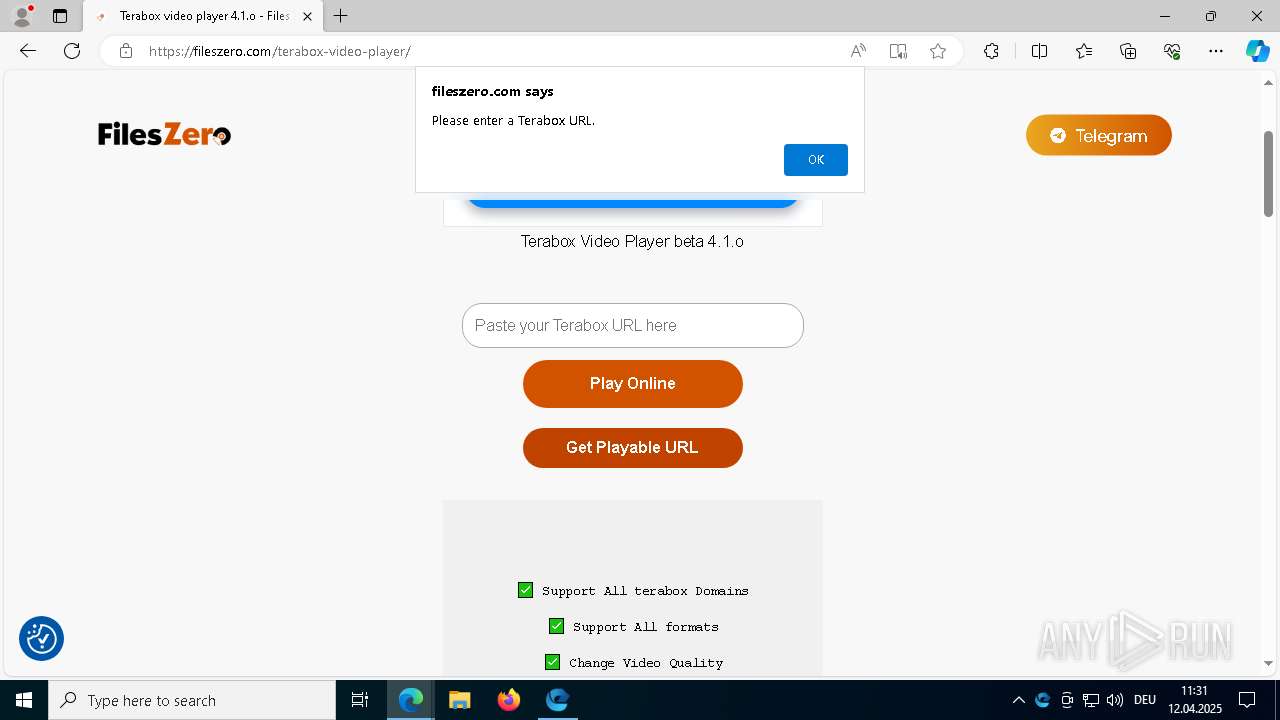The height and width of the screenshot is (720, 1280).
Task: Open Read aloud icon
Action: click(x=858, y=51)
